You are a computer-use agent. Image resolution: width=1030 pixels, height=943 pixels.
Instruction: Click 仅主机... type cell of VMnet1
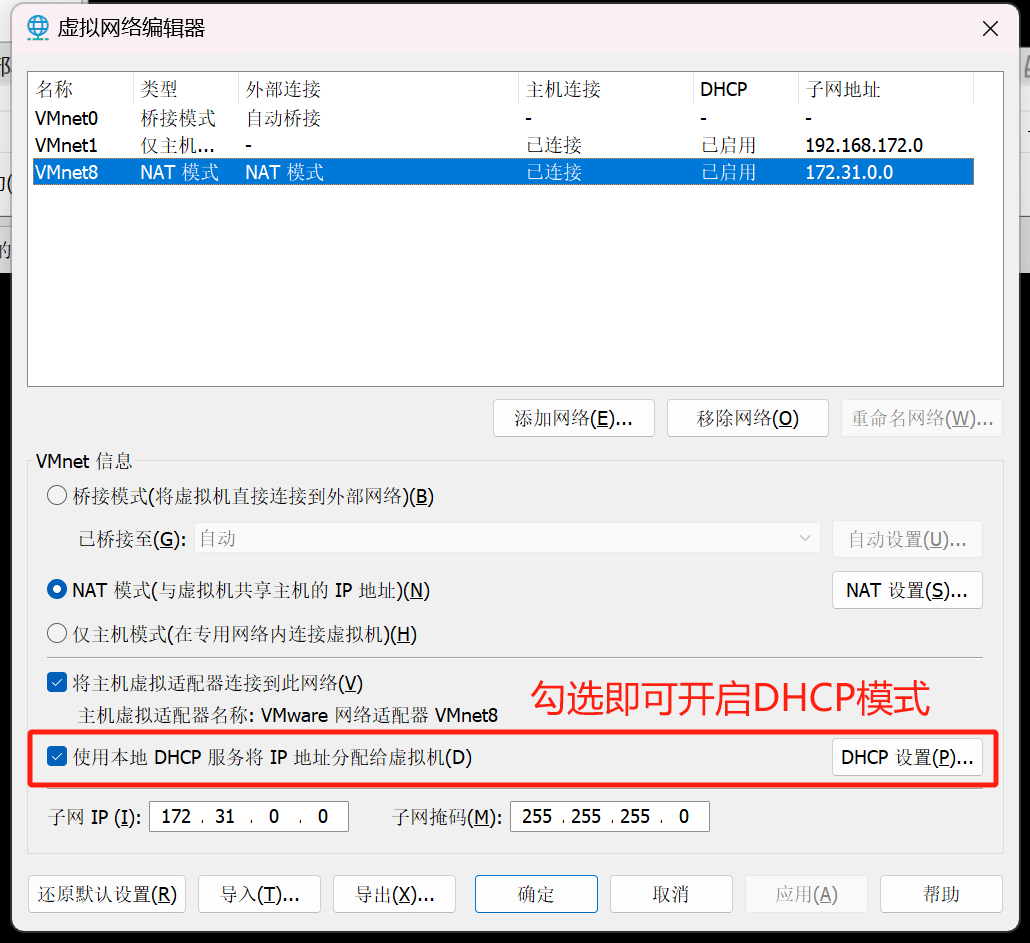pos(177,145)
